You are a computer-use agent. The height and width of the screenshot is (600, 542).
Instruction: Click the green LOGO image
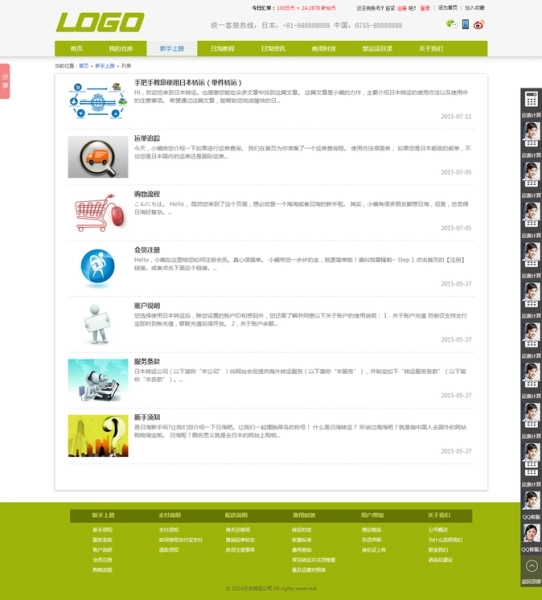100,22
